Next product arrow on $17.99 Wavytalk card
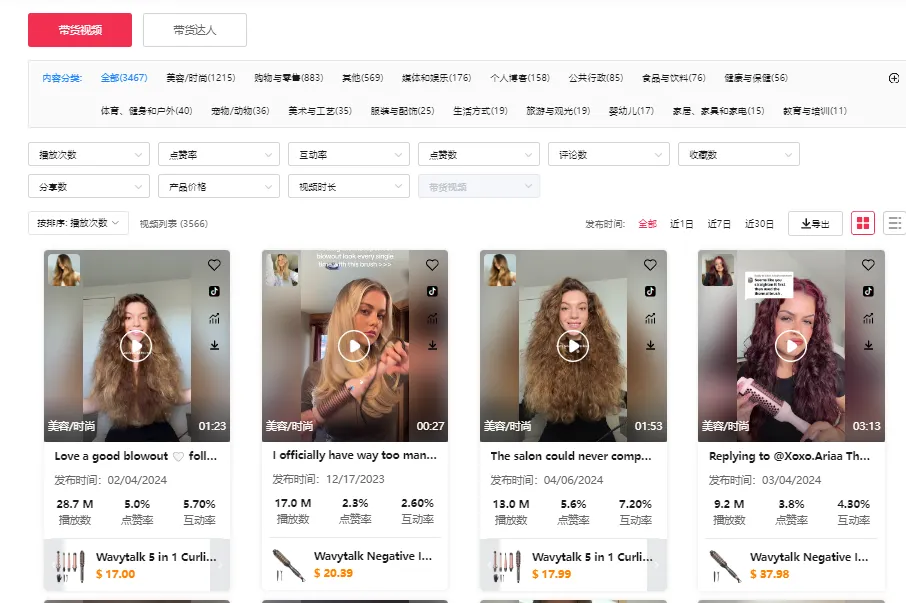 tap(656, 565)
